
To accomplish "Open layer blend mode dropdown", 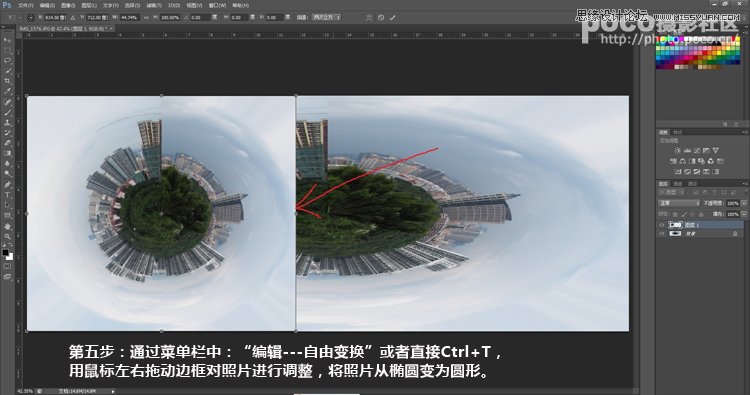I will click(679, 203).
